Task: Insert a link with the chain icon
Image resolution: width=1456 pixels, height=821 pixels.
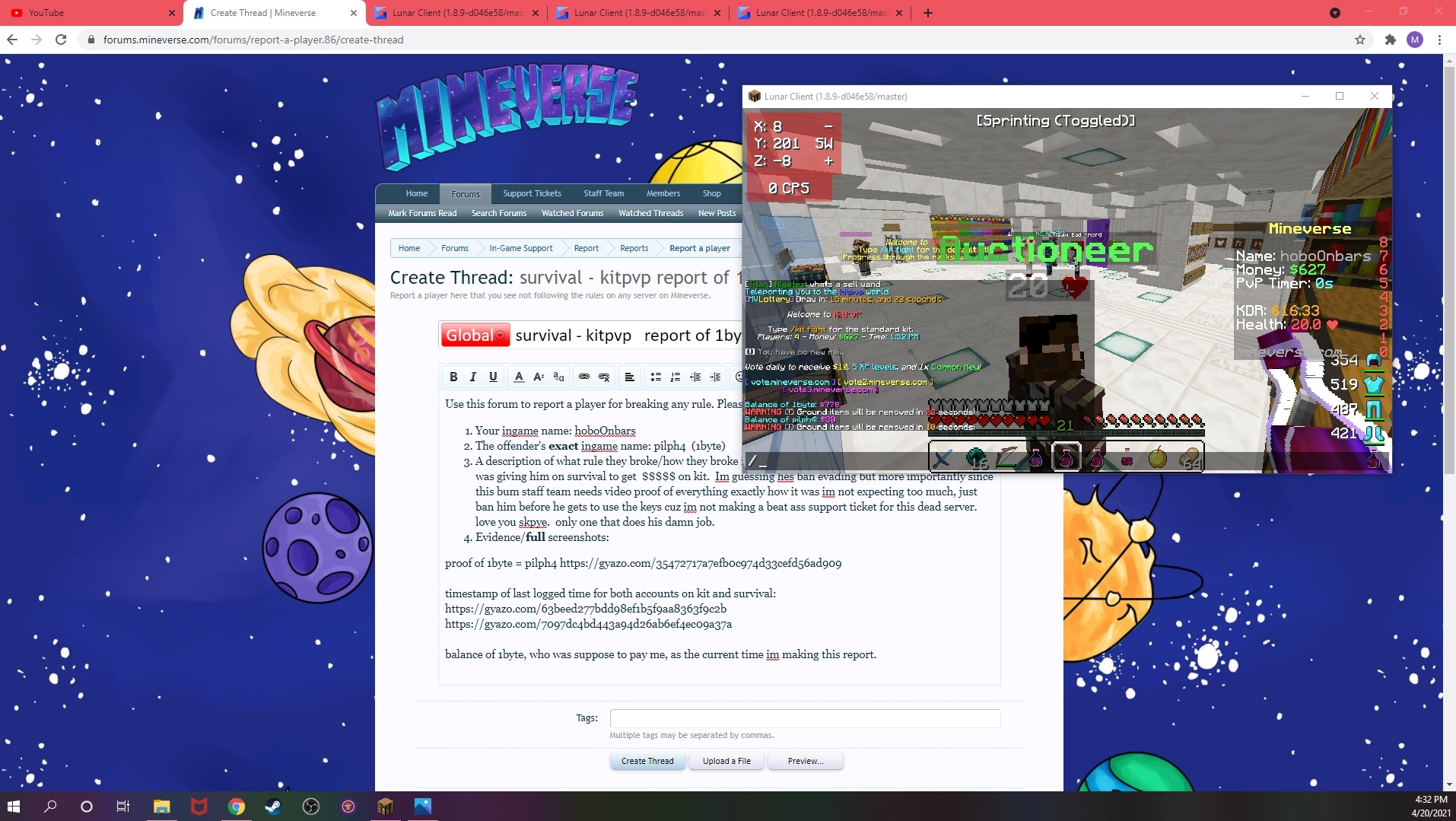Action: (584, 377)
